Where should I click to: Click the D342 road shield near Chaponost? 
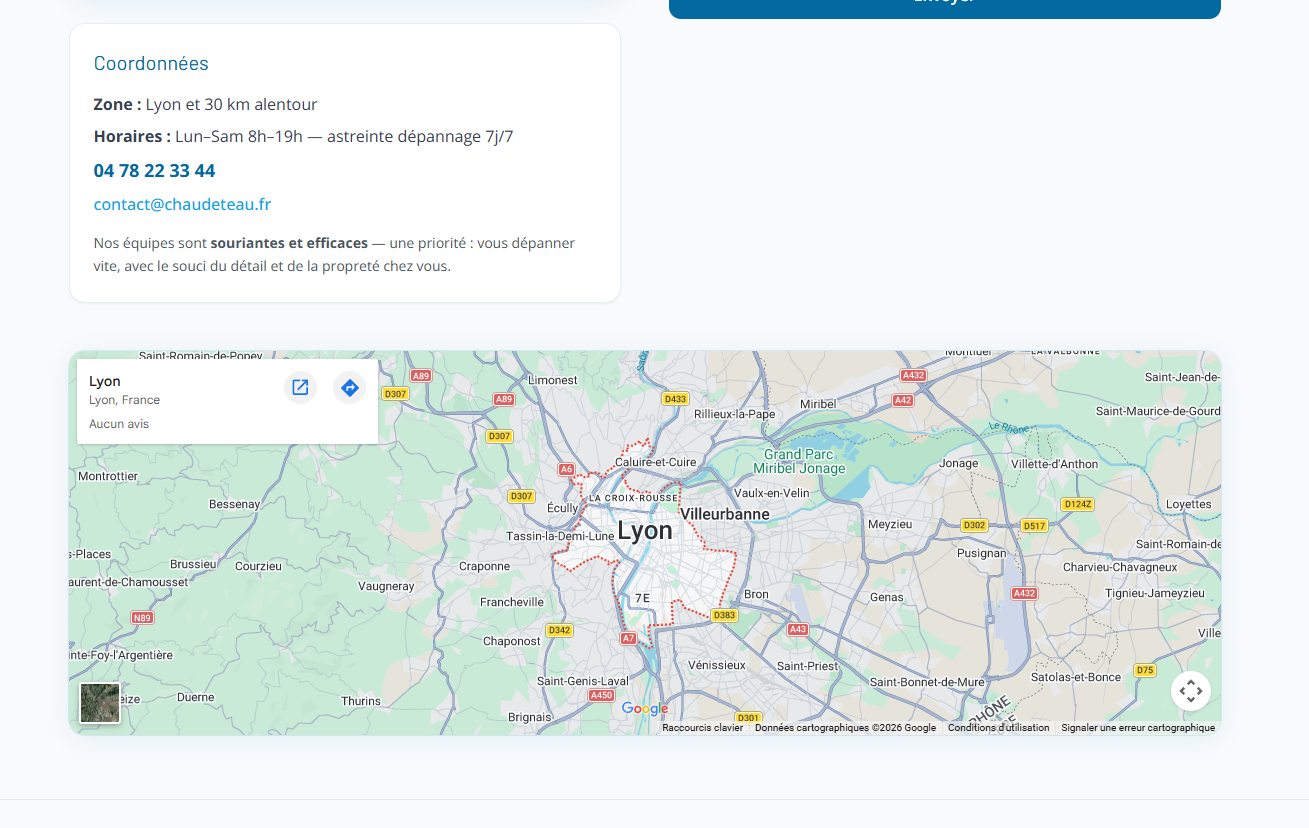(x=559, y=630)
